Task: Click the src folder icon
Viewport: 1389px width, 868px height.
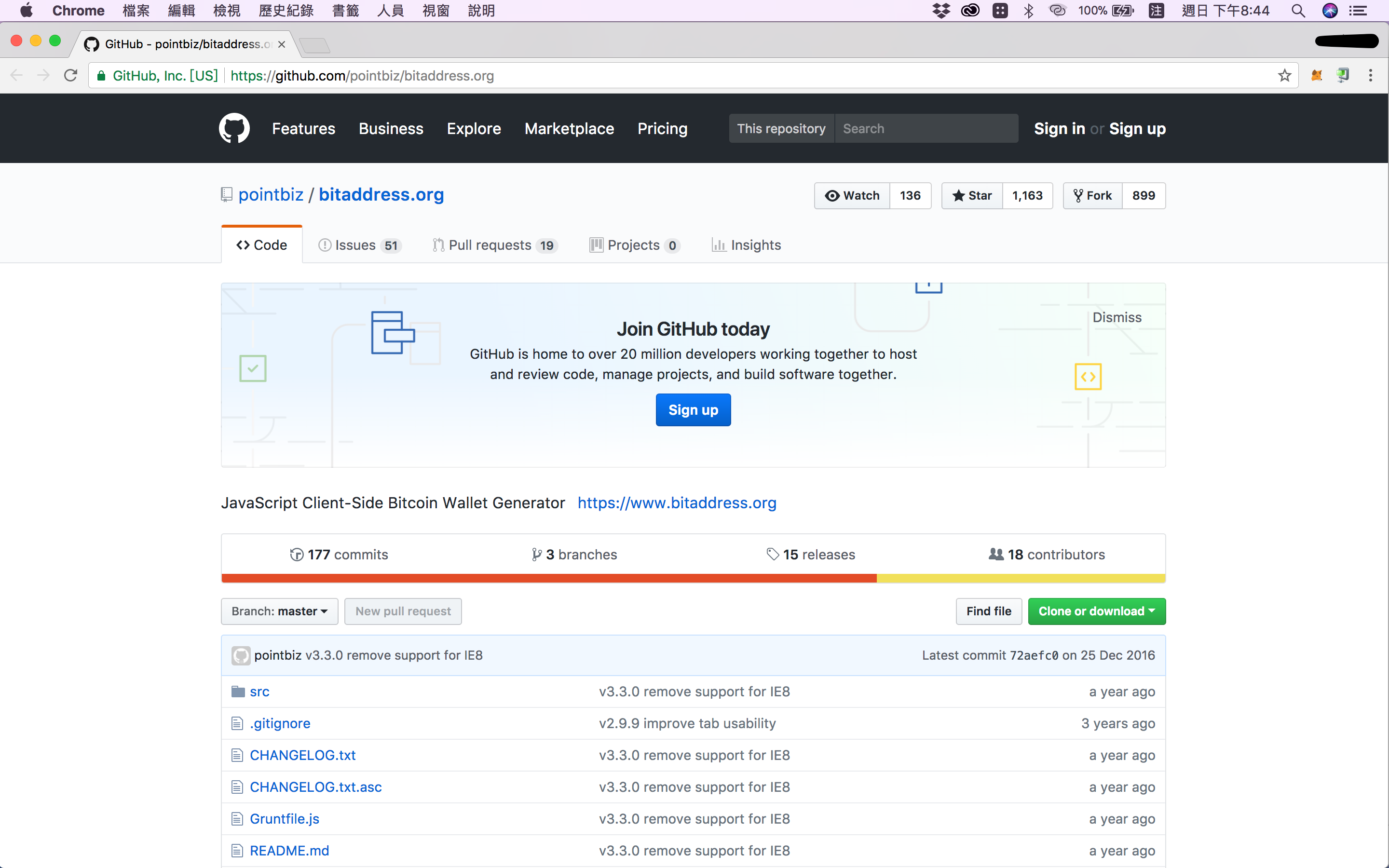Action: click(238, 691)
